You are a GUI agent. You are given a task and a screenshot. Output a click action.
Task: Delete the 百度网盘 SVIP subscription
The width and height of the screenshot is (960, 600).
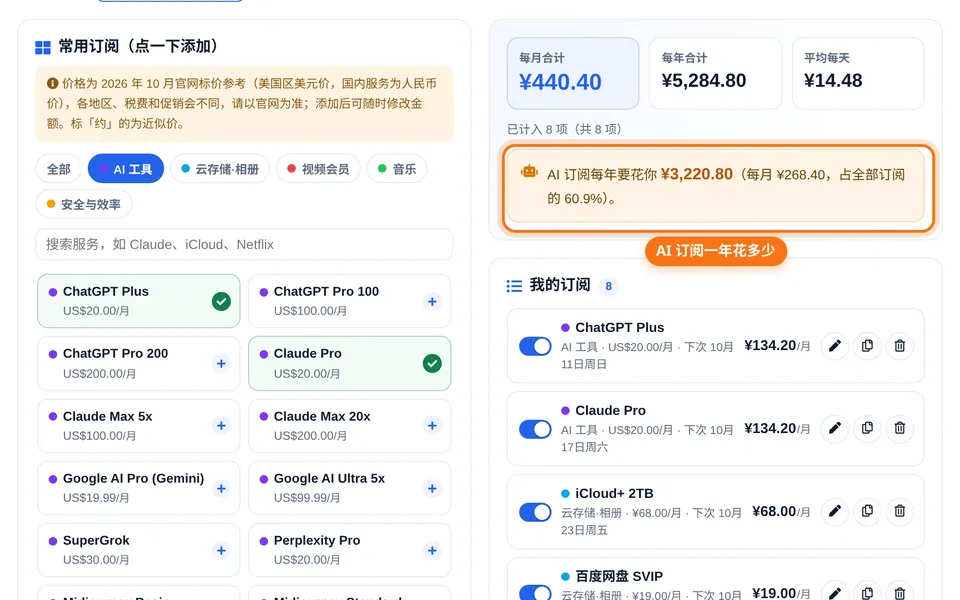coord(899,593)
